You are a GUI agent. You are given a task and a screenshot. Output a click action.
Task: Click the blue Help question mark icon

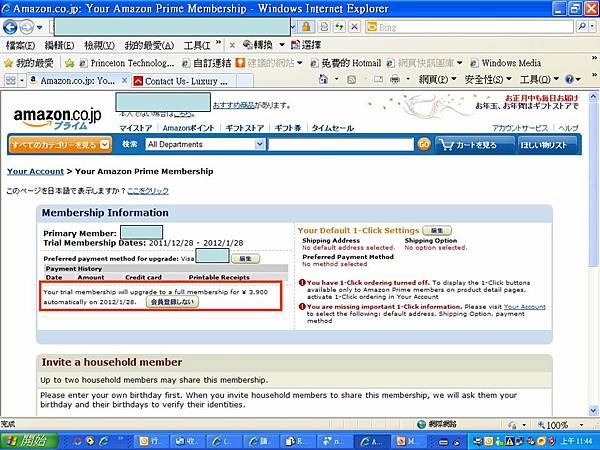tap(569, 79)
